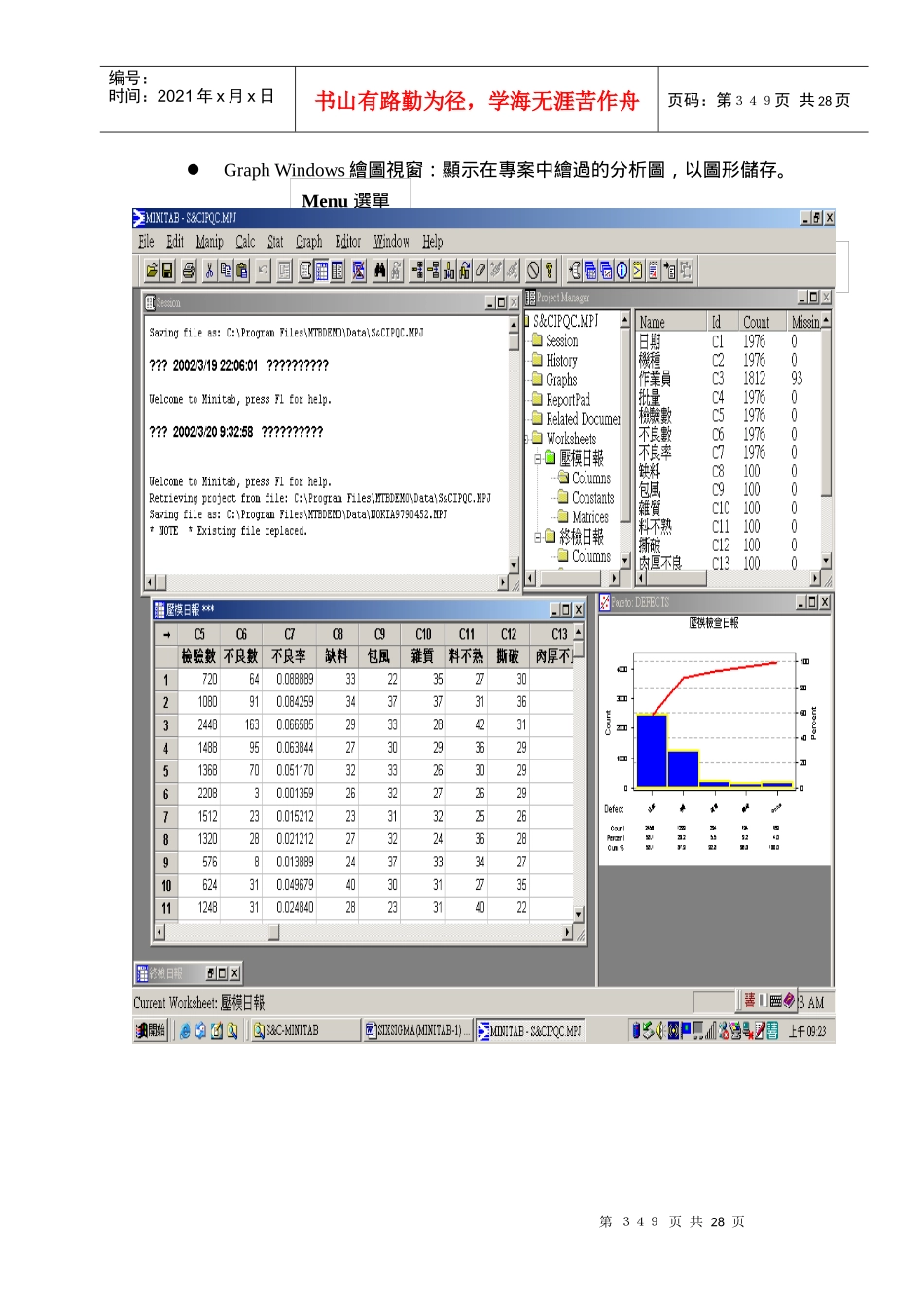Click the worksheet horizontal scroll right arrow

[568, 932]
